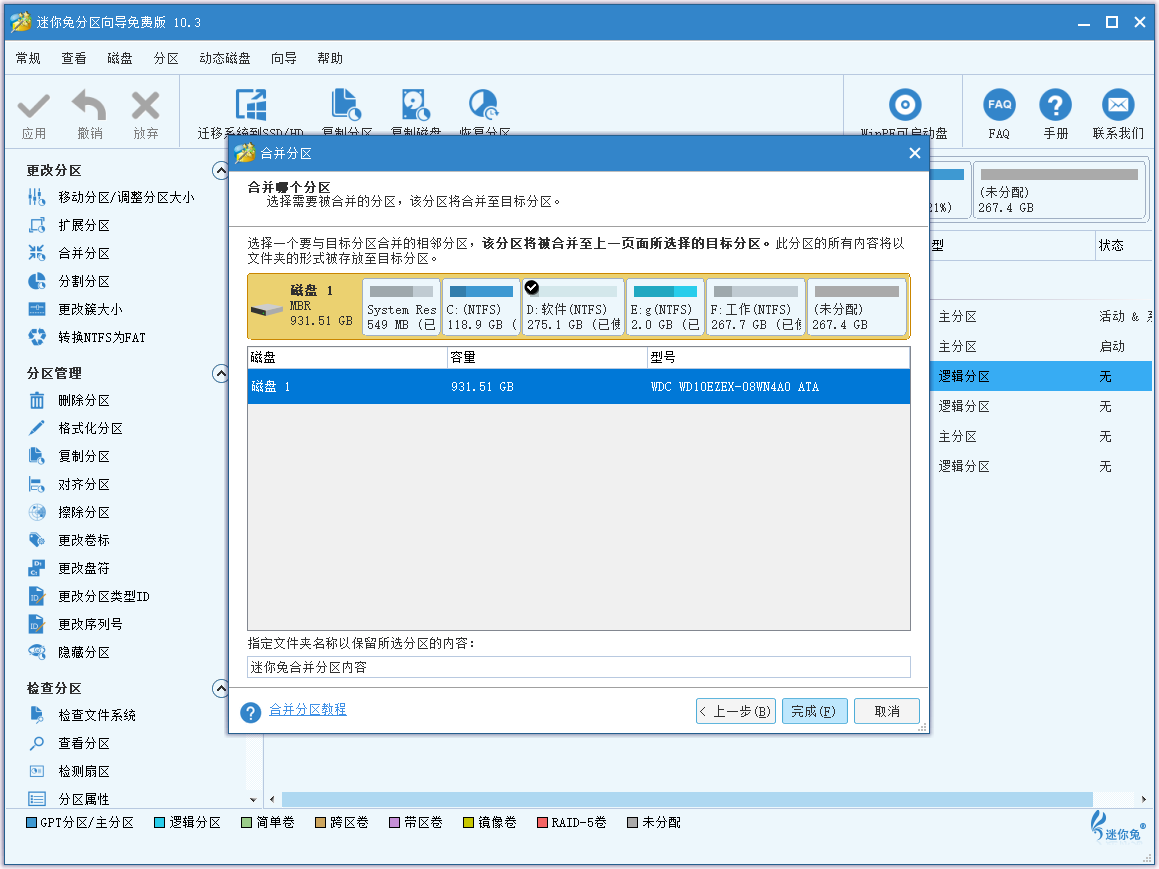Select Split Partition in sidebar
The height and width of the screenshot is (869, 1159).
(69, 282)
